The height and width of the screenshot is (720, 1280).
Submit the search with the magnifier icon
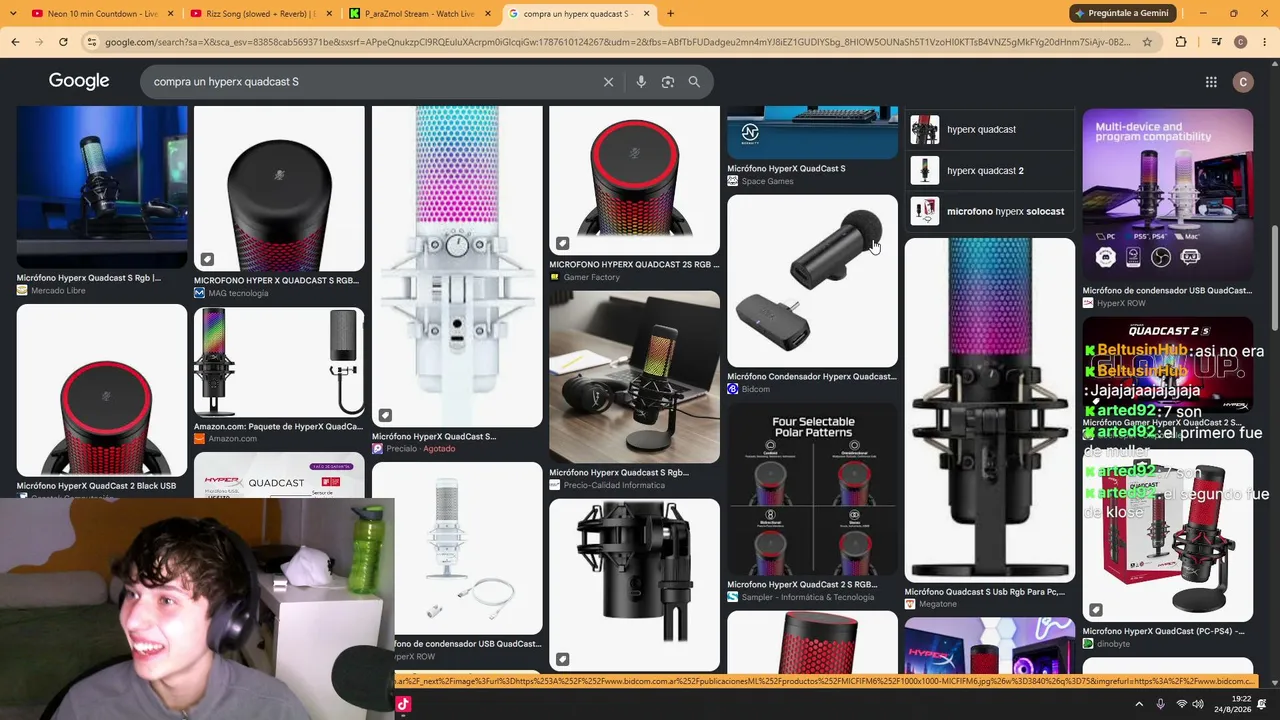coord(694,82)
